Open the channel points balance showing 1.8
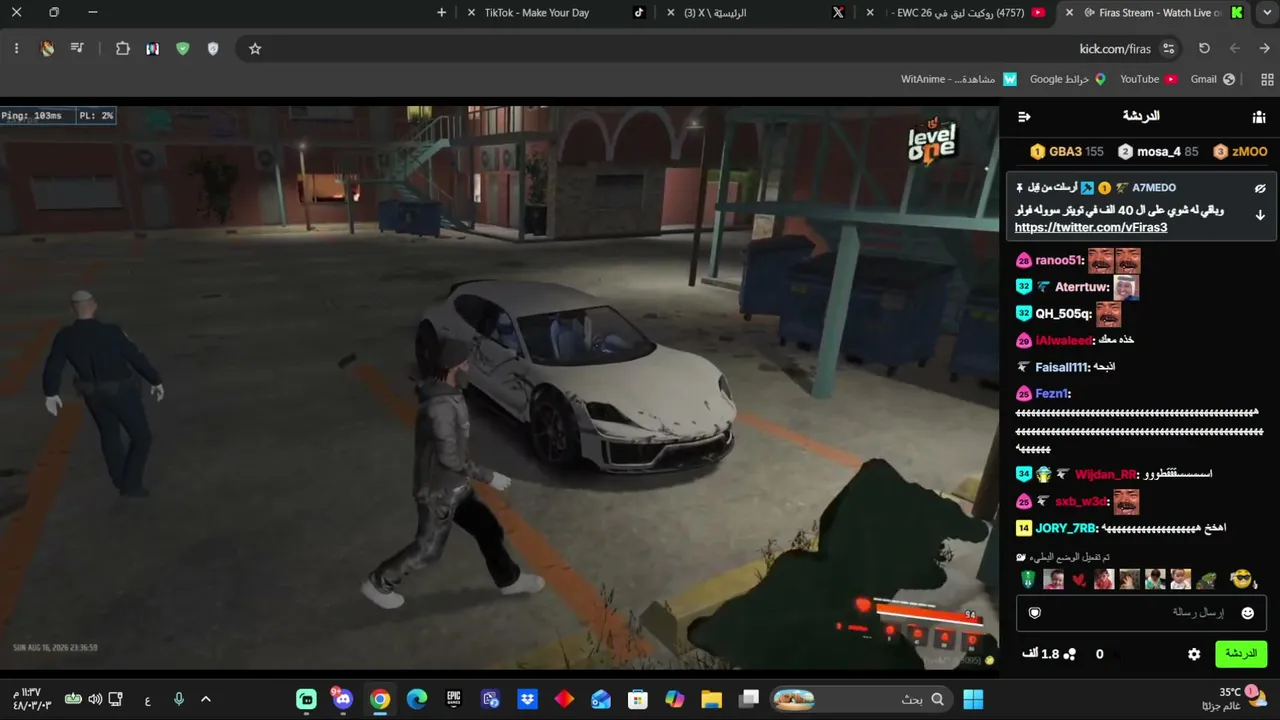 tap(1049, 654)
